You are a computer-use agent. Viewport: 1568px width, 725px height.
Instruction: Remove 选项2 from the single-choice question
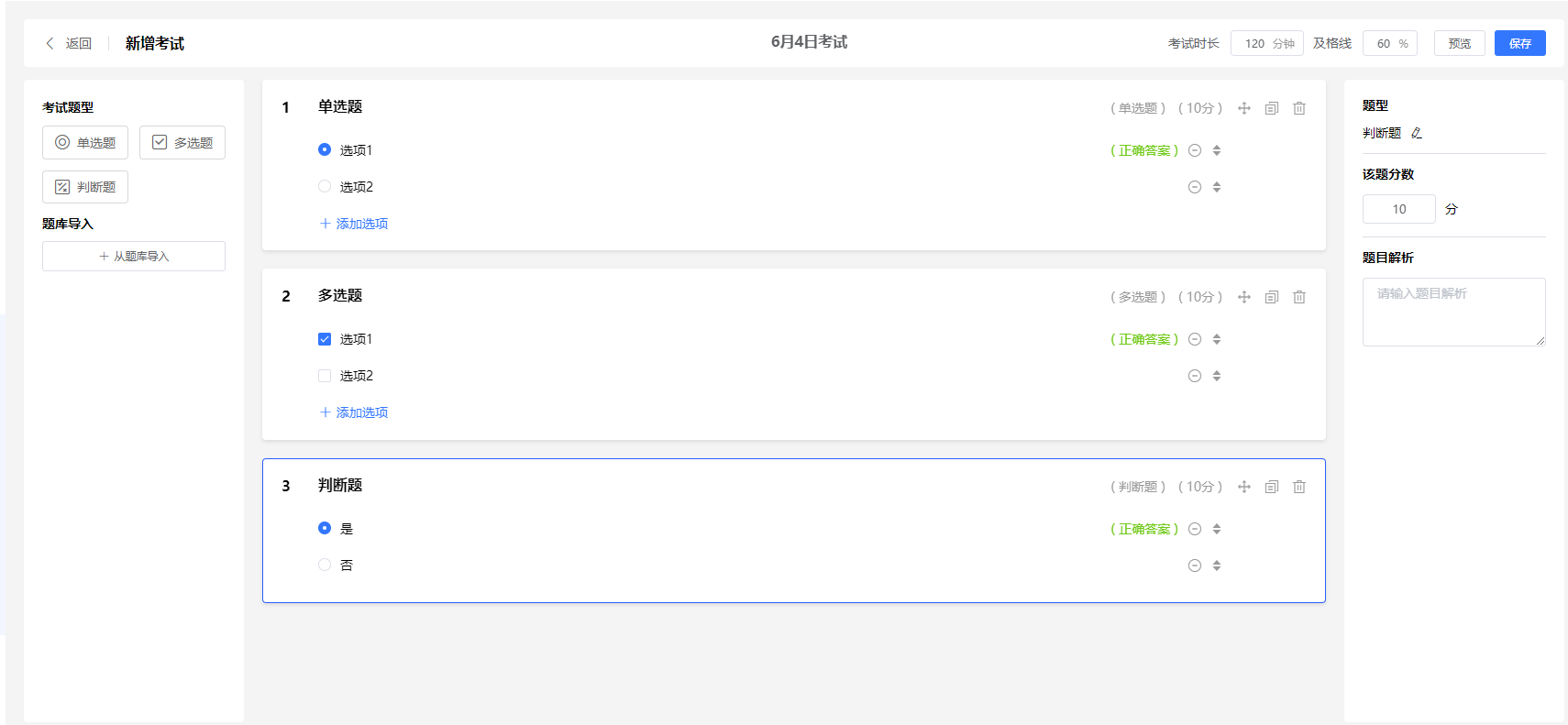[1195, 187]
